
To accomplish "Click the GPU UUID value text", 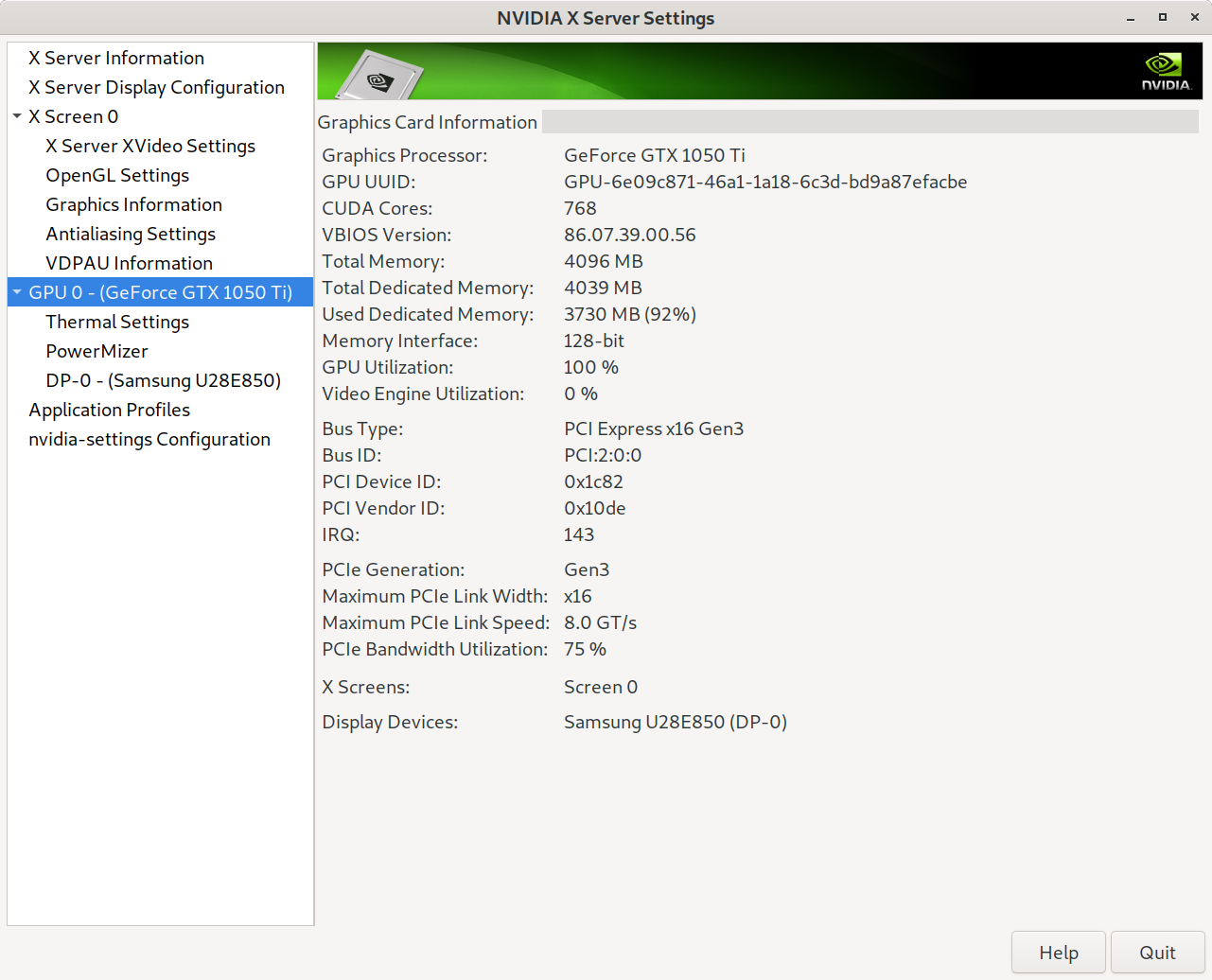I will pyautogui.click(x=765, y=182).
